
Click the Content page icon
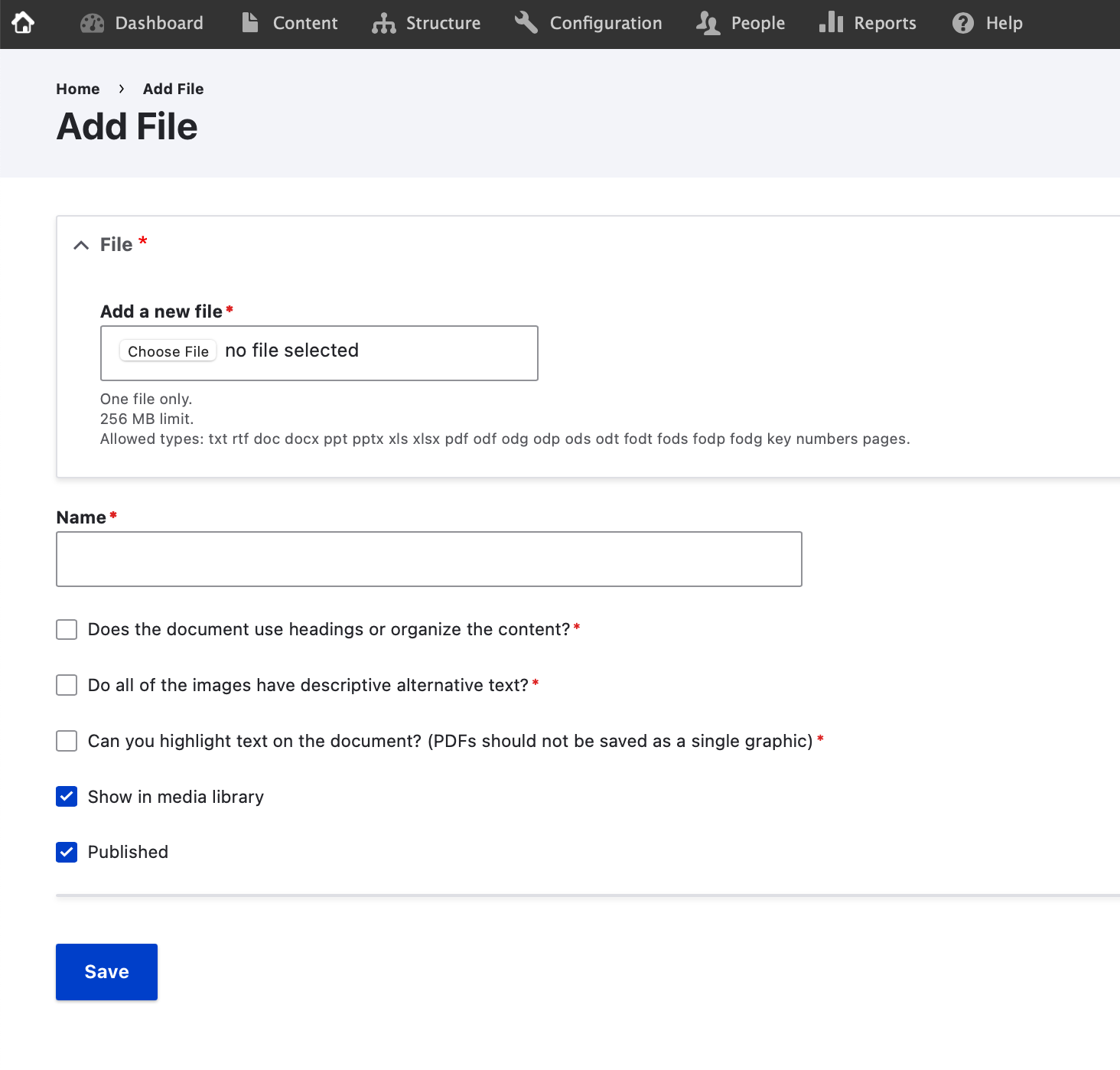(x=250, y=23)
